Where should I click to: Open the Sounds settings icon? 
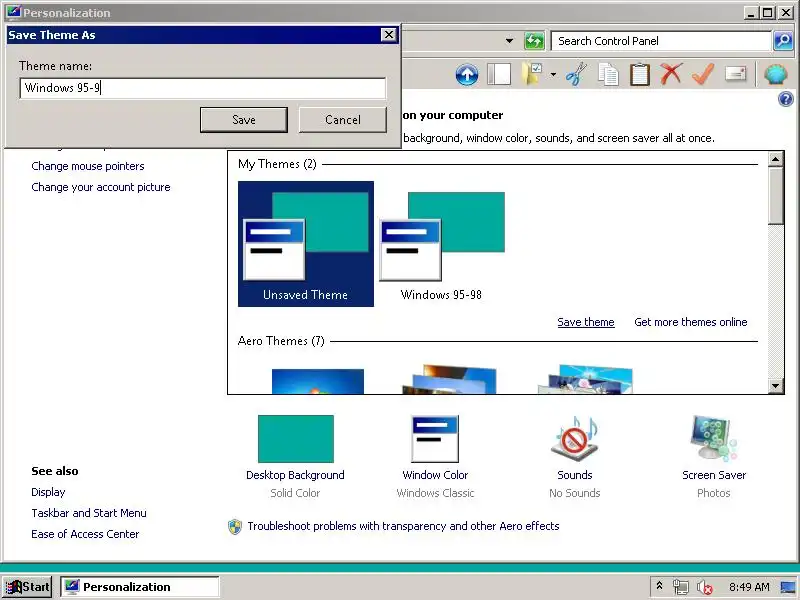click(x=574, y=439)
